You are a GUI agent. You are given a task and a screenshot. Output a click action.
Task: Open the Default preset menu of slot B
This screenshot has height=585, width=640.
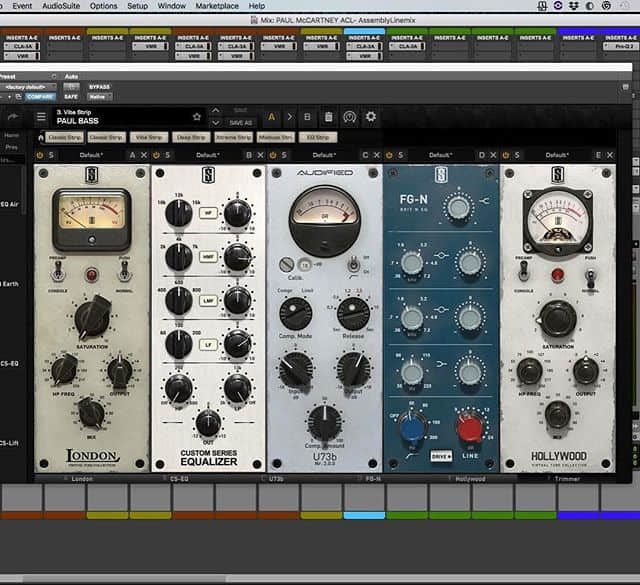[208, 155]
